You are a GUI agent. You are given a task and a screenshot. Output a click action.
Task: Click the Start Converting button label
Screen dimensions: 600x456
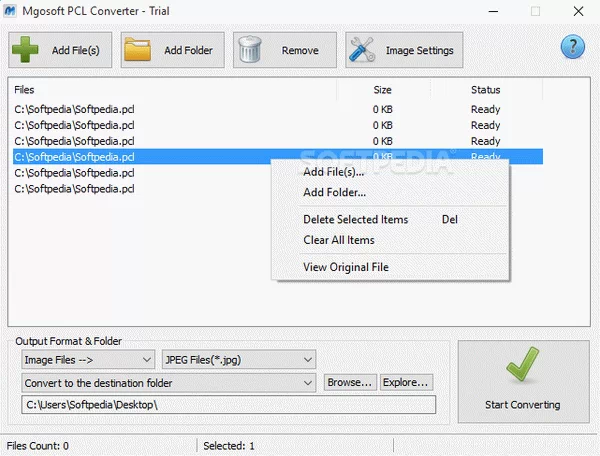522,405
